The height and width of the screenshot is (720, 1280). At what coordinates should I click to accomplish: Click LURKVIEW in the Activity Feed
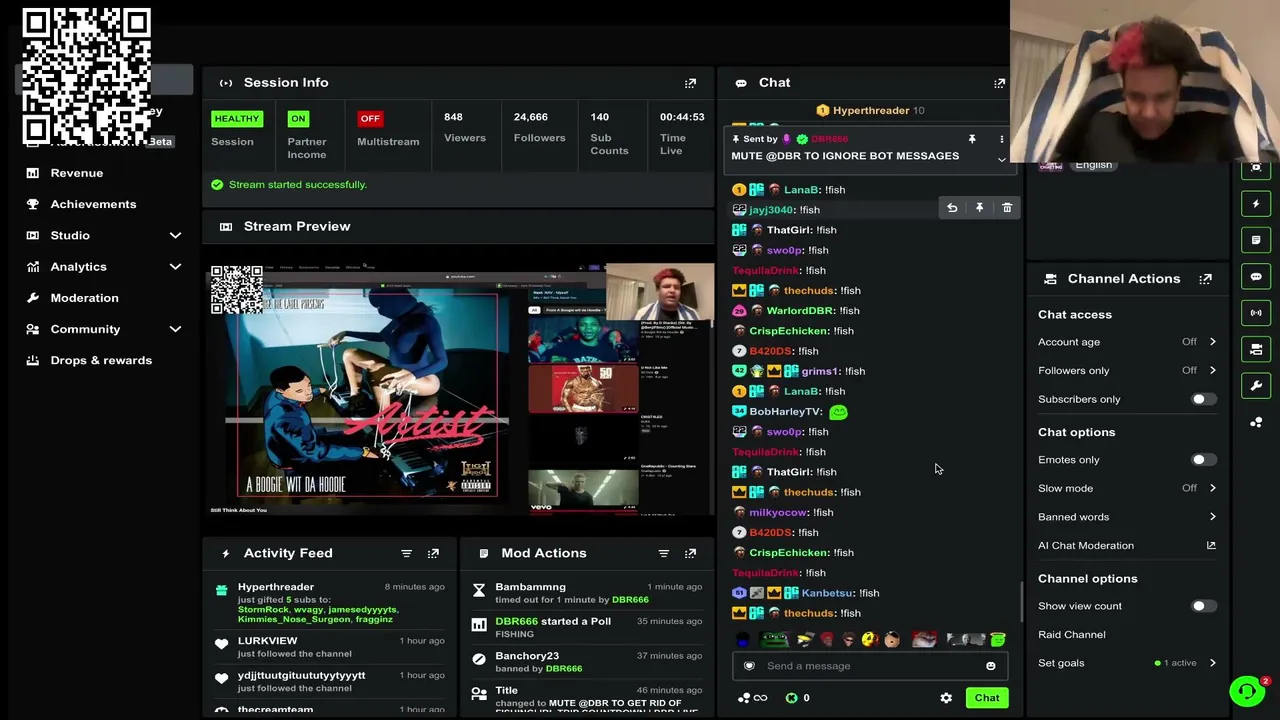point(268,641)
